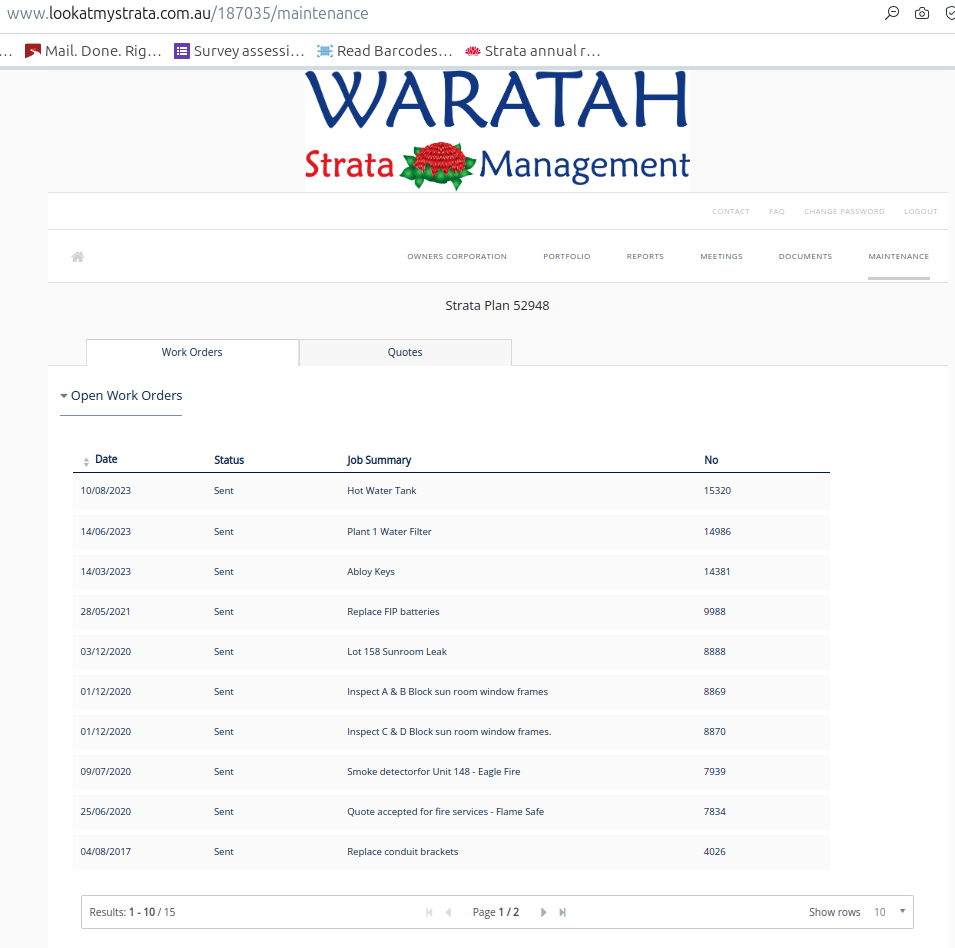Click the Waratah Strata Management logo
Screen dimensions: 955x948
click(497, 130)
